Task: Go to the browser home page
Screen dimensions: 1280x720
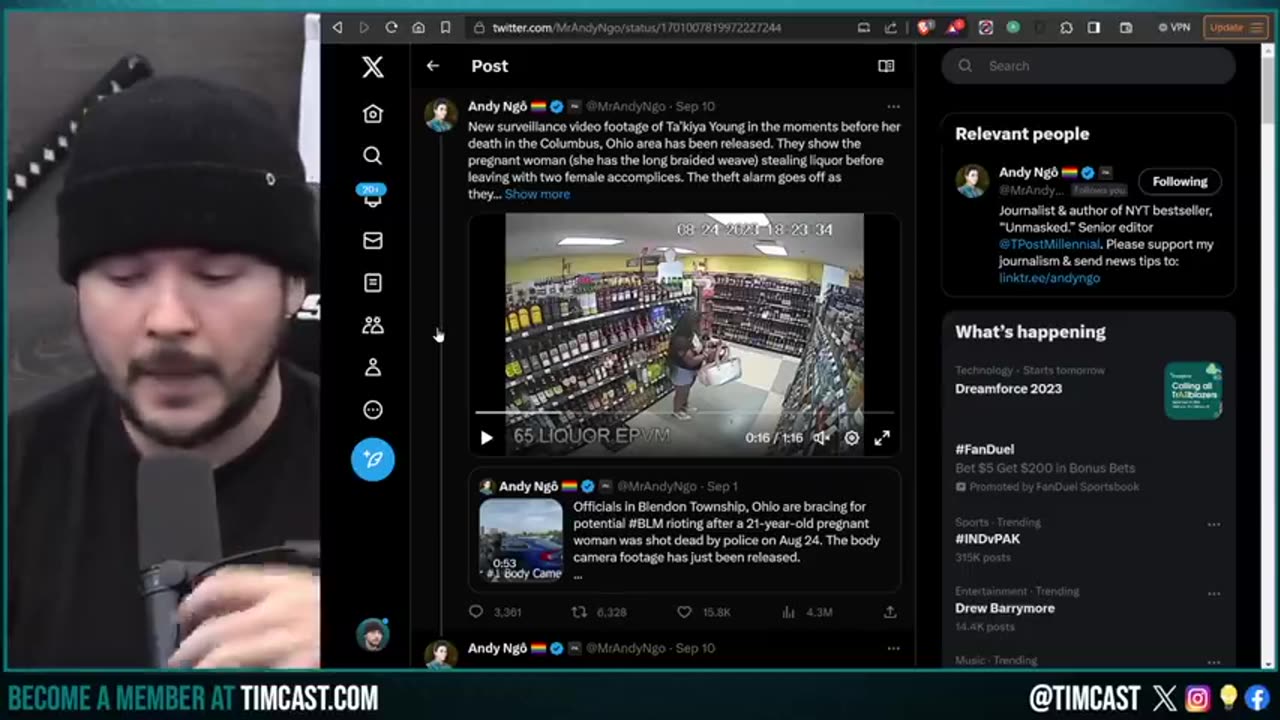Action: (x=418, y=28)
